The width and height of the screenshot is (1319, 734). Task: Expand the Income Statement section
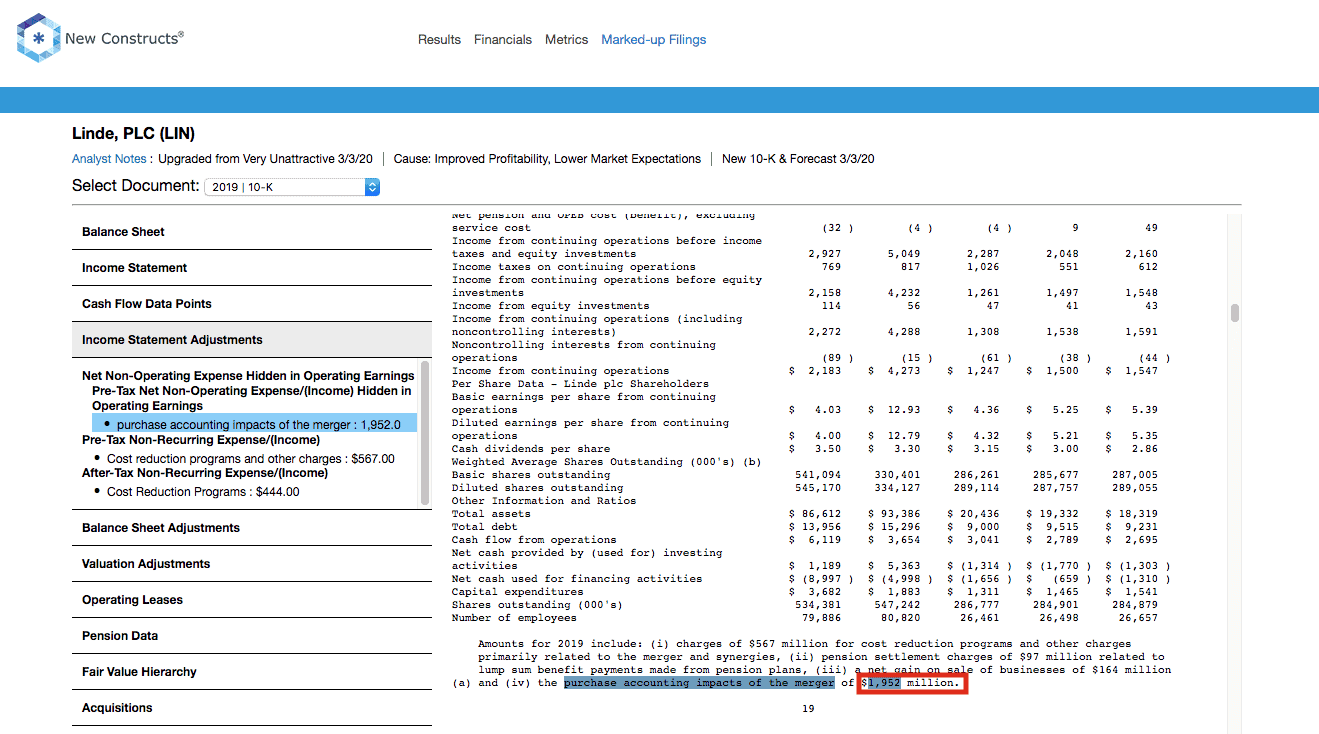pyautogui.click(x=252, y=268)
